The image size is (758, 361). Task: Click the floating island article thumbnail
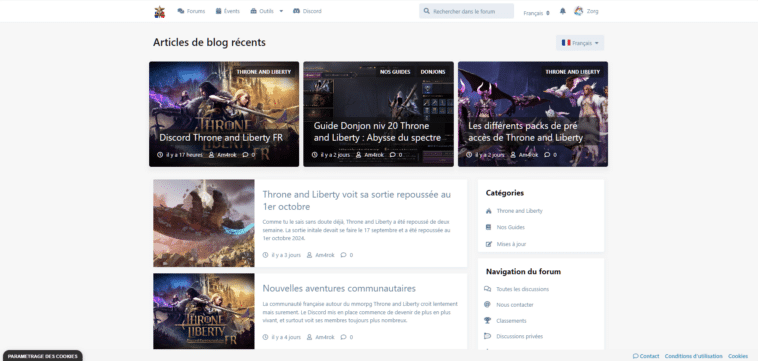point(204,223)
